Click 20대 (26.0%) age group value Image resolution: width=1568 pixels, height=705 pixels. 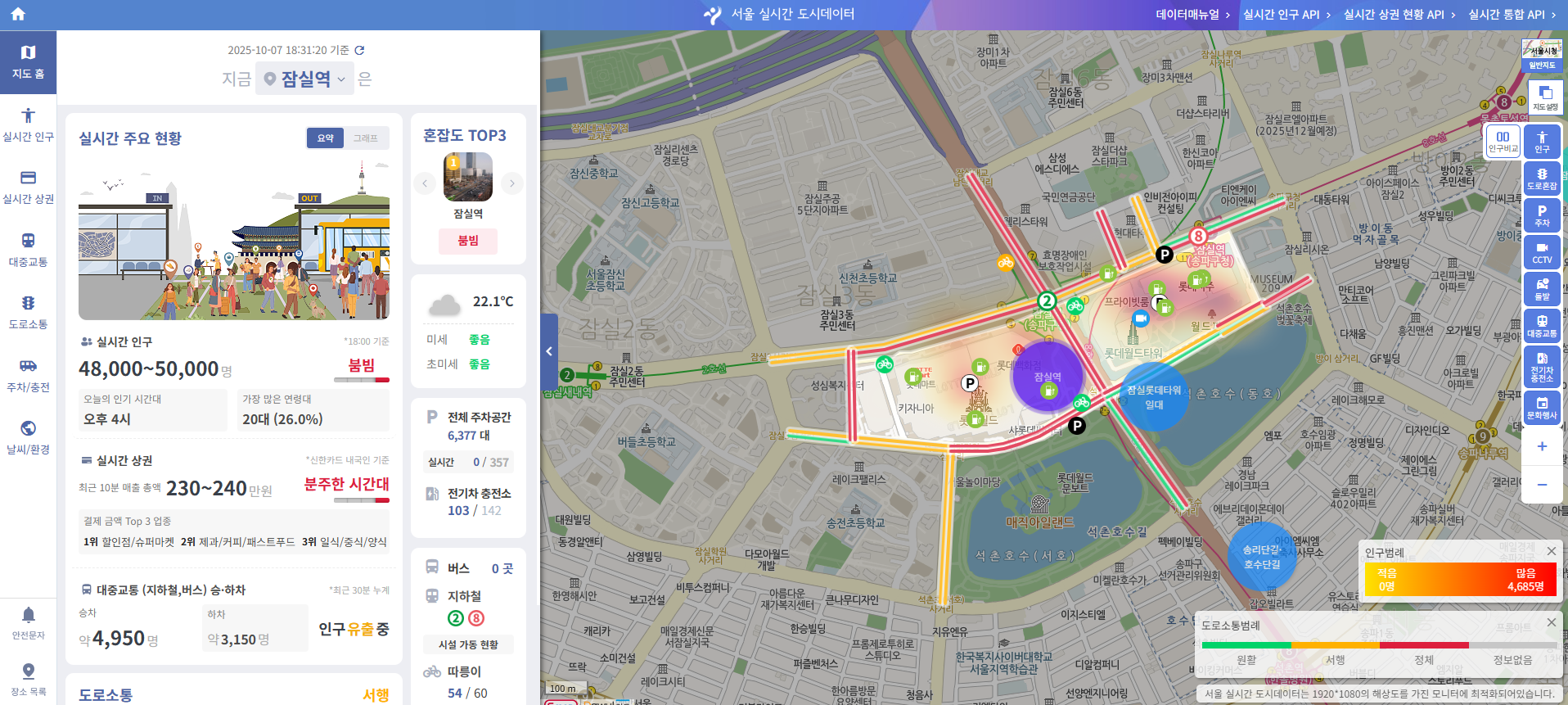282,418
